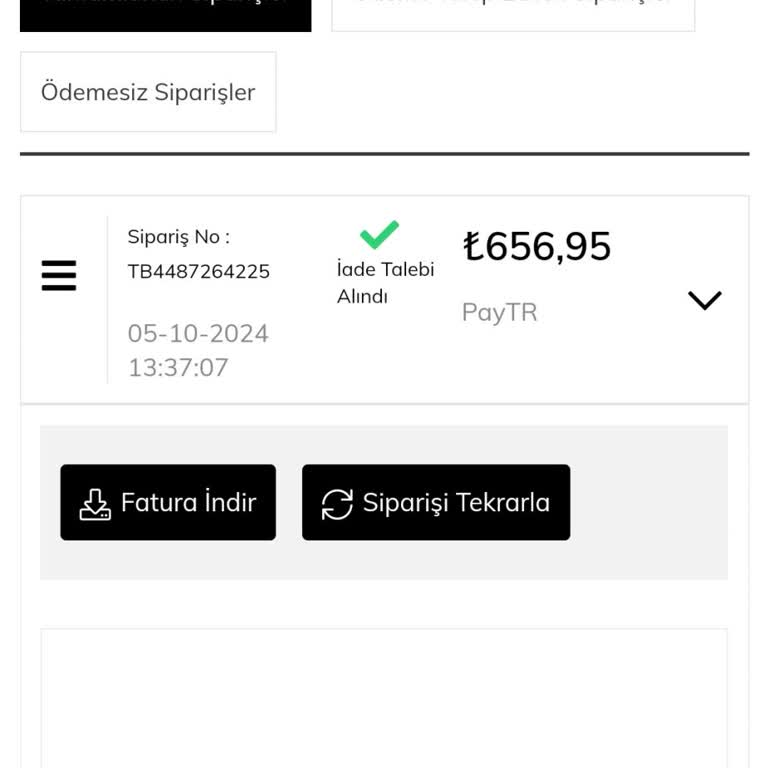Click the İade Talebi Alındı status text

click(385, 282)
